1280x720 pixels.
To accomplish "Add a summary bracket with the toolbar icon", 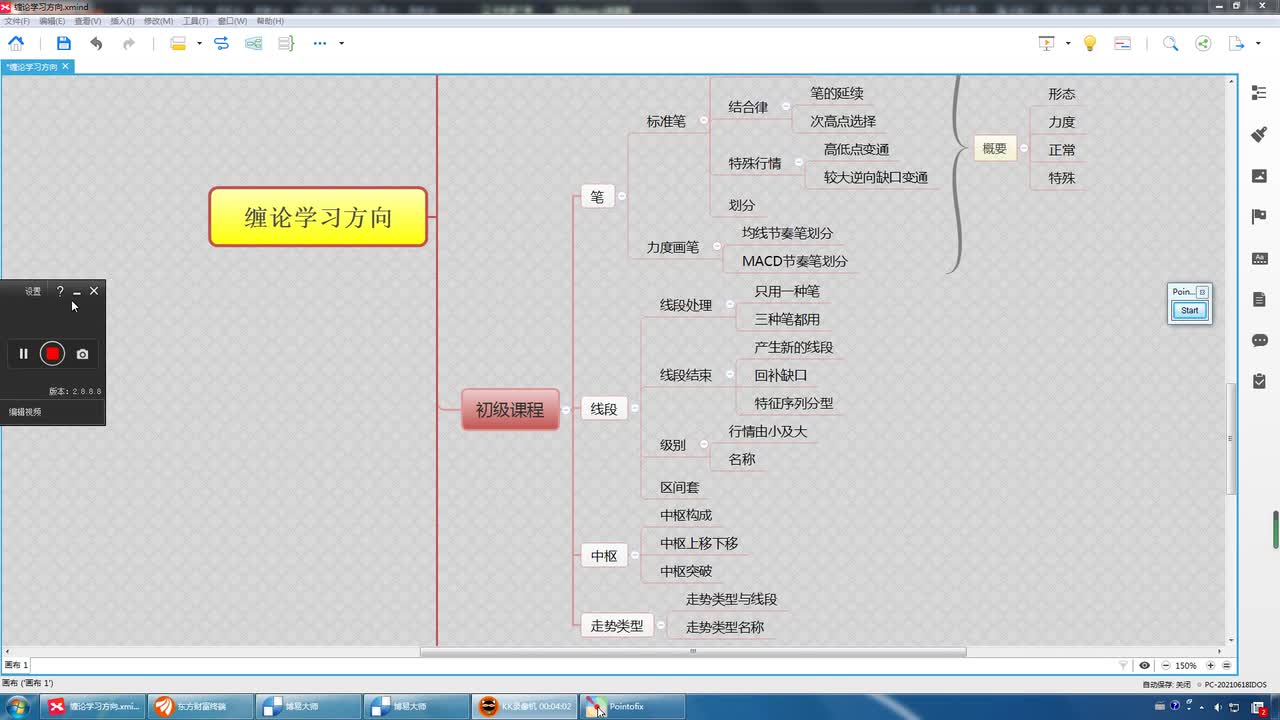I will click(286, 43).
